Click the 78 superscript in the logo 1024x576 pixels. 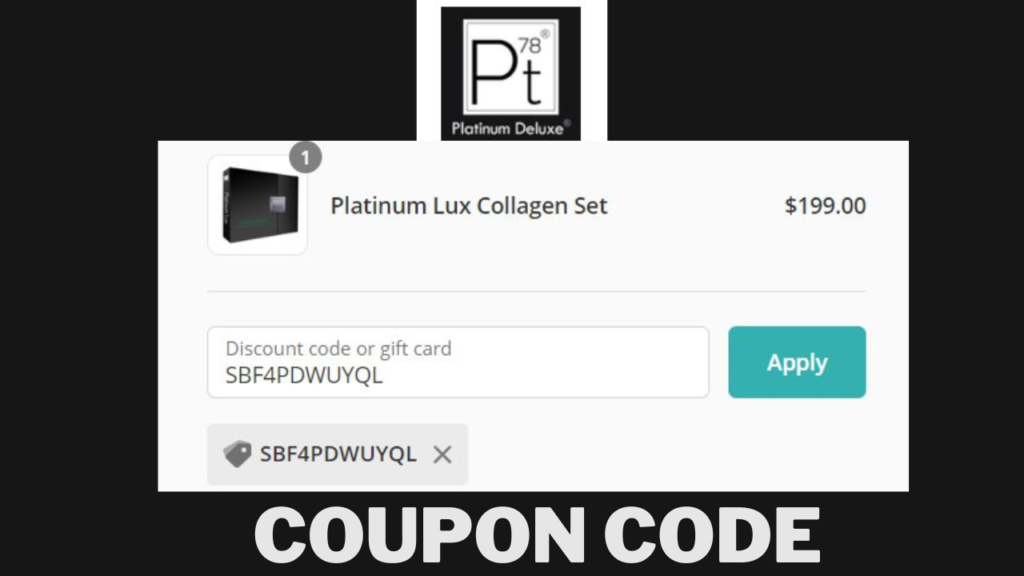[530, 46]
